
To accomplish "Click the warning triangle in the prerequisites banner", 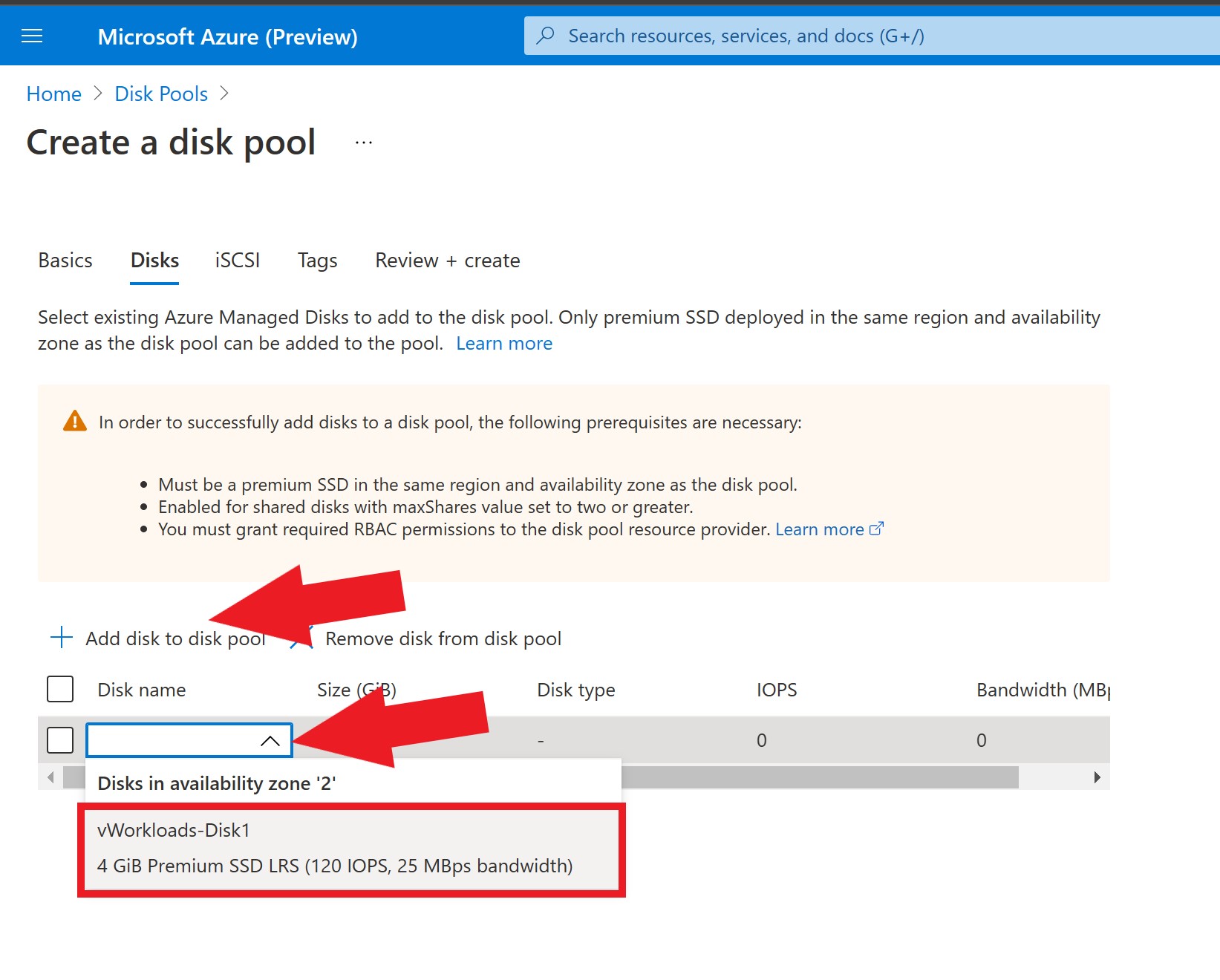I will (x=74, y=421).
